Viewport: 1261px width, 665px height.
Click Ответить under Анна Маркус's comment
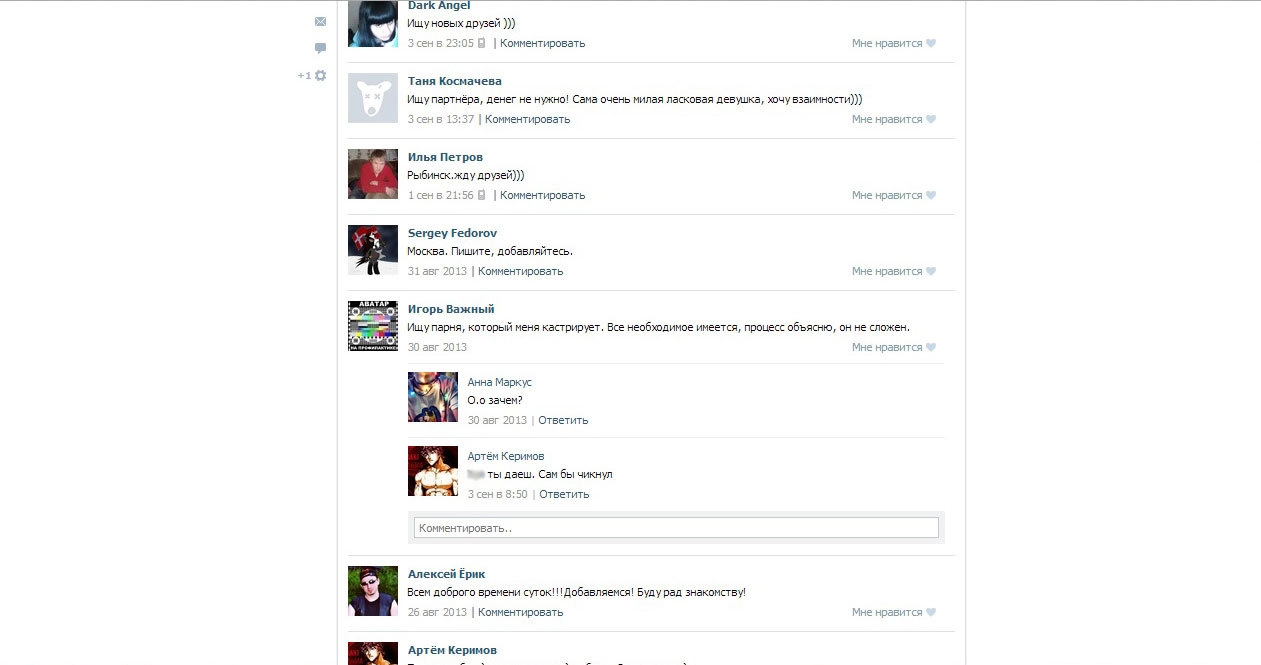(x=563, y=420)
